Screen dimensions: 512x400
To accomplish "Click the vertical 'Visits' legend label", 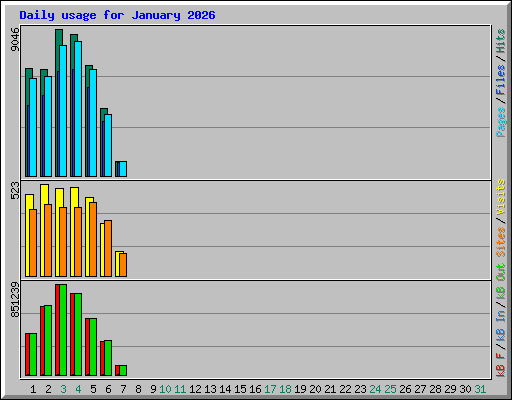I will 501,197.
